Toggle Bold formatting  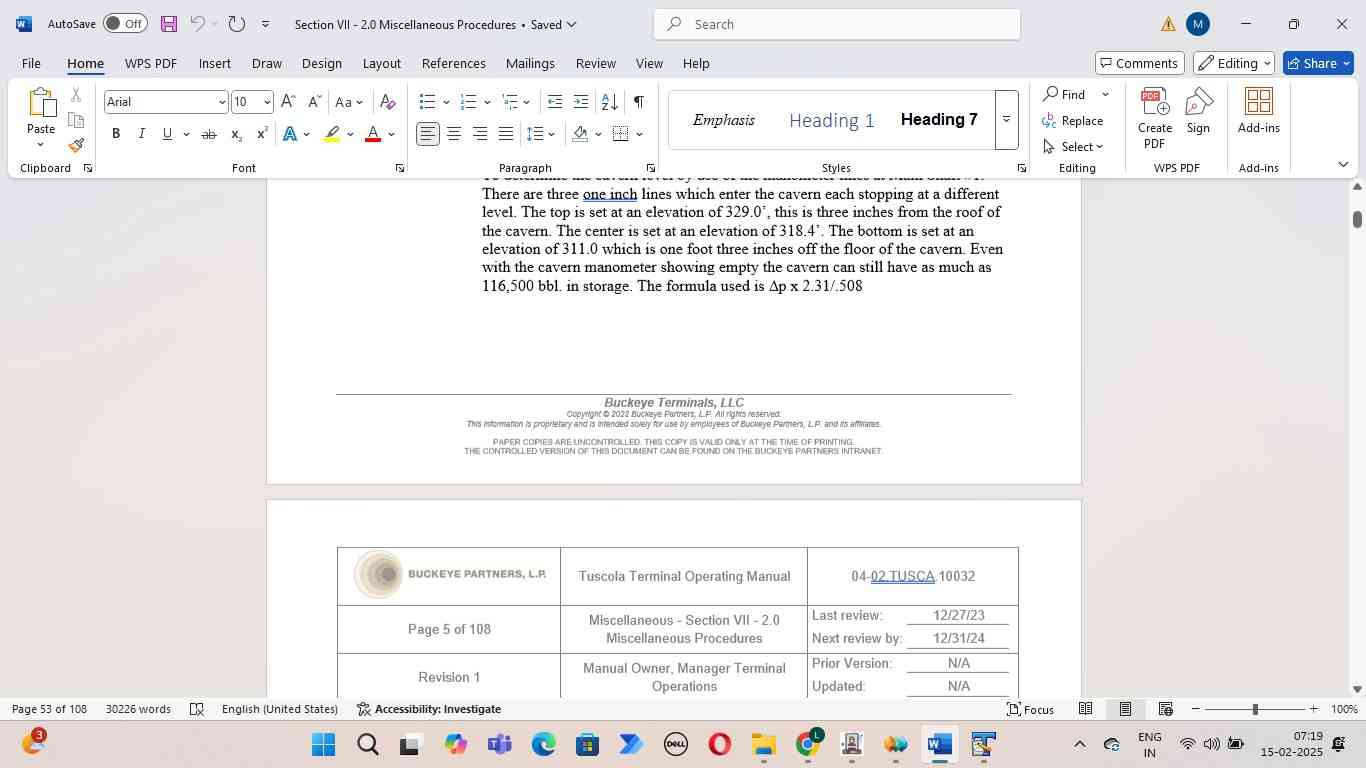click(x=116, y=134)
